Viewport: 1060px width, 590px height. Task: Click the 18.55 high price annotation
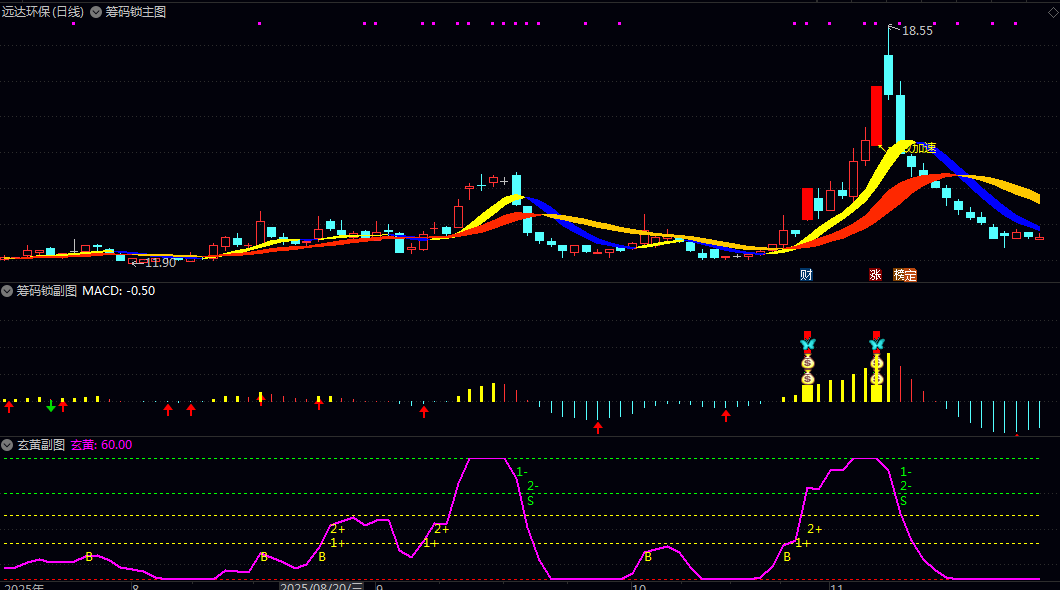coord(916,31)
